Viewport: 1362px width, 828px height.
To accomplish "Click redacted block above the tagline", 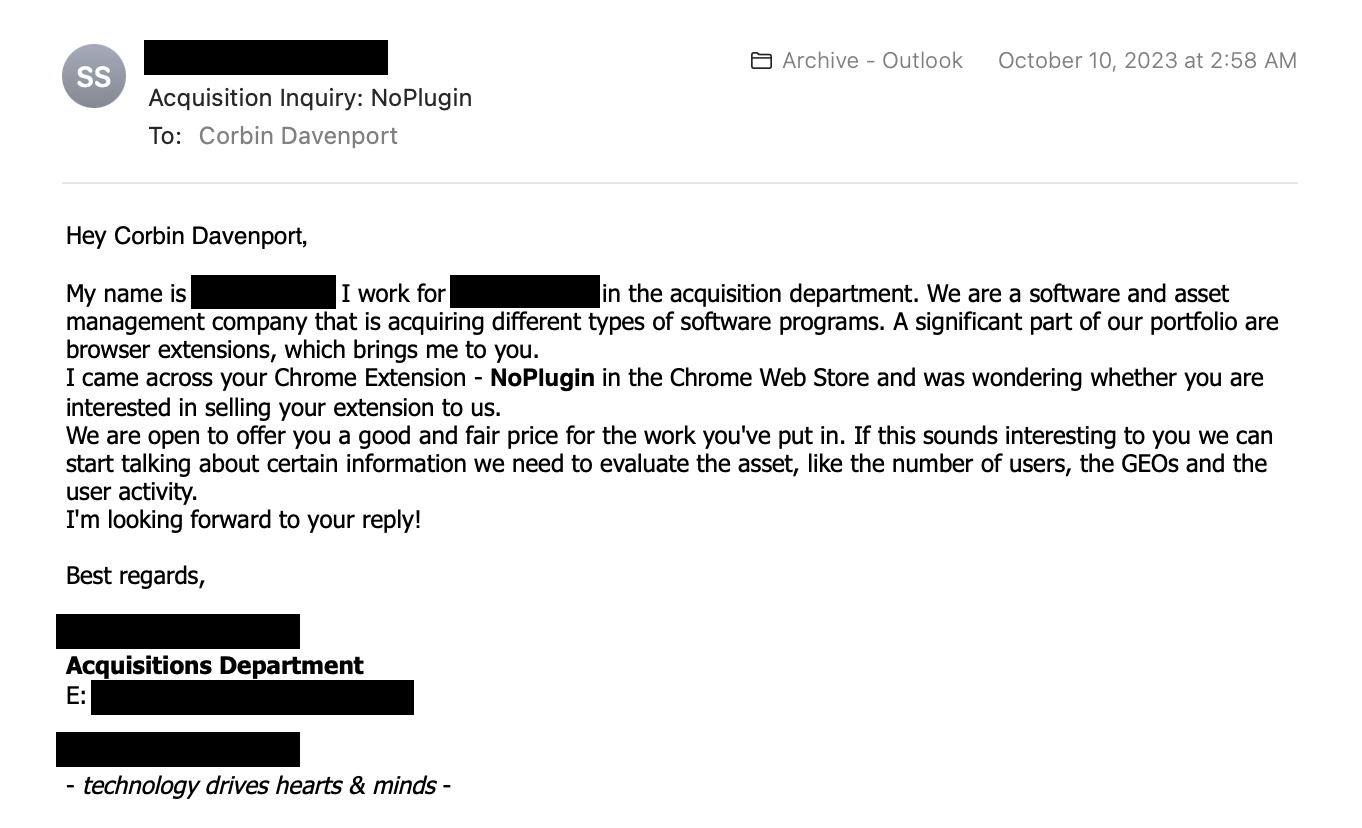I will click(178, 749).
